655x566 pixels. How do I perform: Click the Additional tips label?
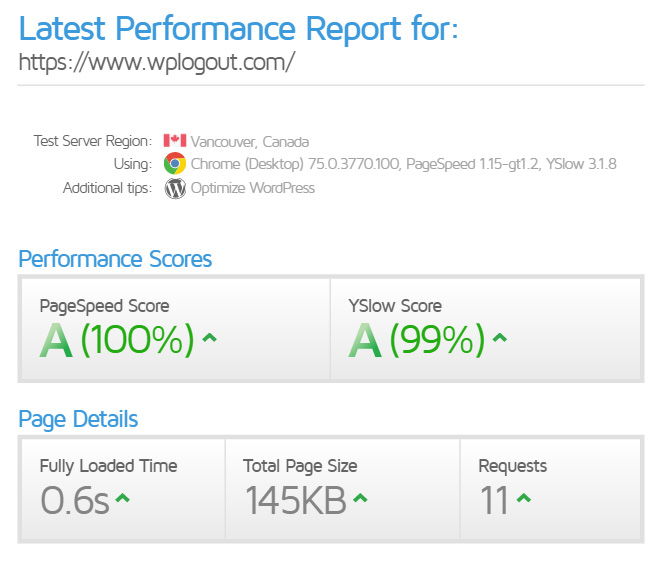tap(108, 188)
